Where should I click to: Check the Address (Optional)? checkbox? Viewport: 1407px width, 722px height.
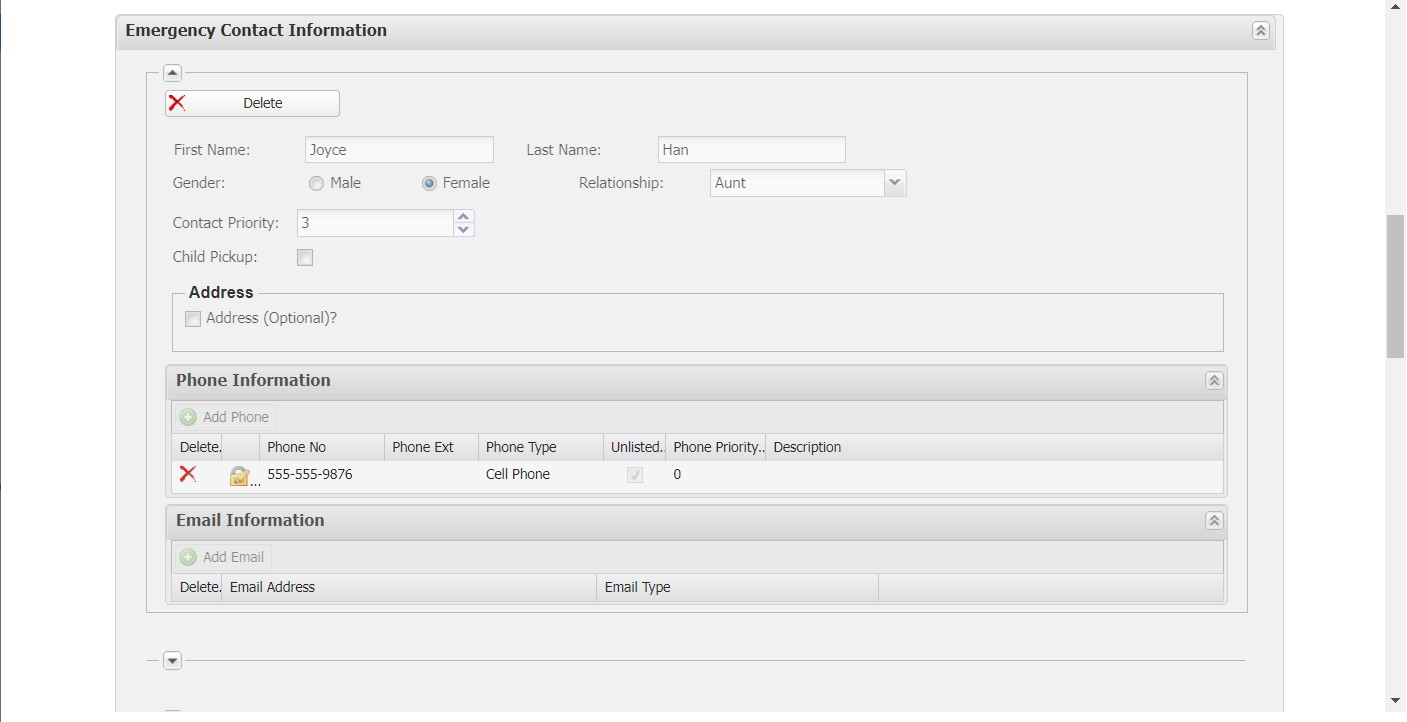[x=193, y=318]
